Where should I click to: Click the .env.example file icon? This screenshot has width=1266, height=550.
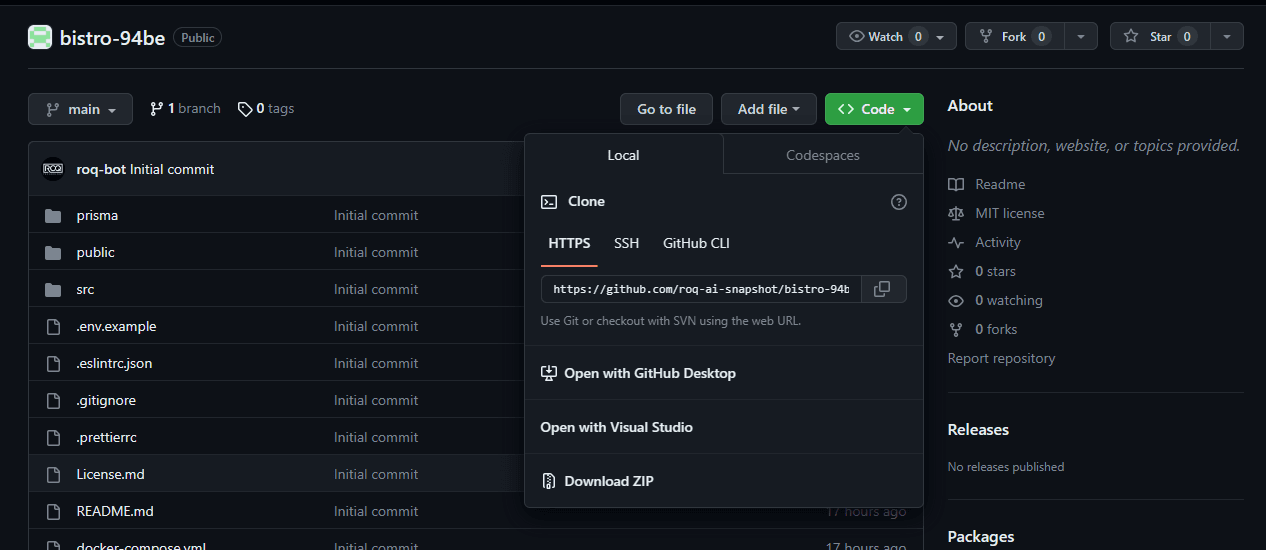[x=53, y=326]
